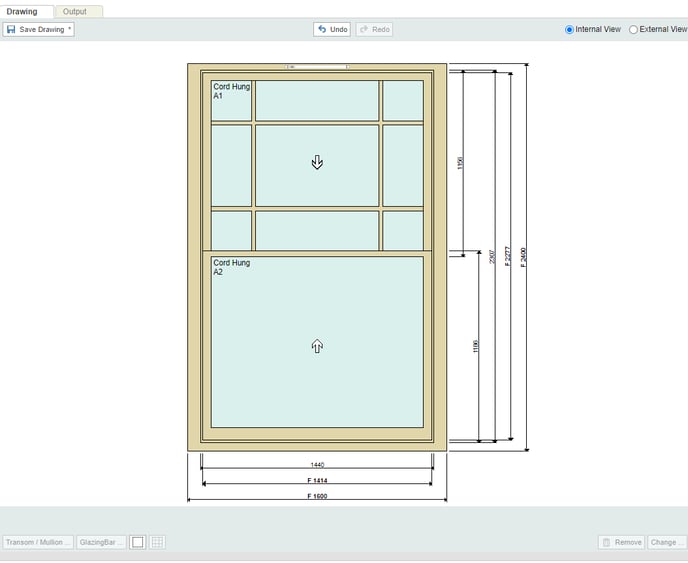Viewport: 688px width, 563px height.
Task: Click the single pane square icon
Action: point(138,542)
